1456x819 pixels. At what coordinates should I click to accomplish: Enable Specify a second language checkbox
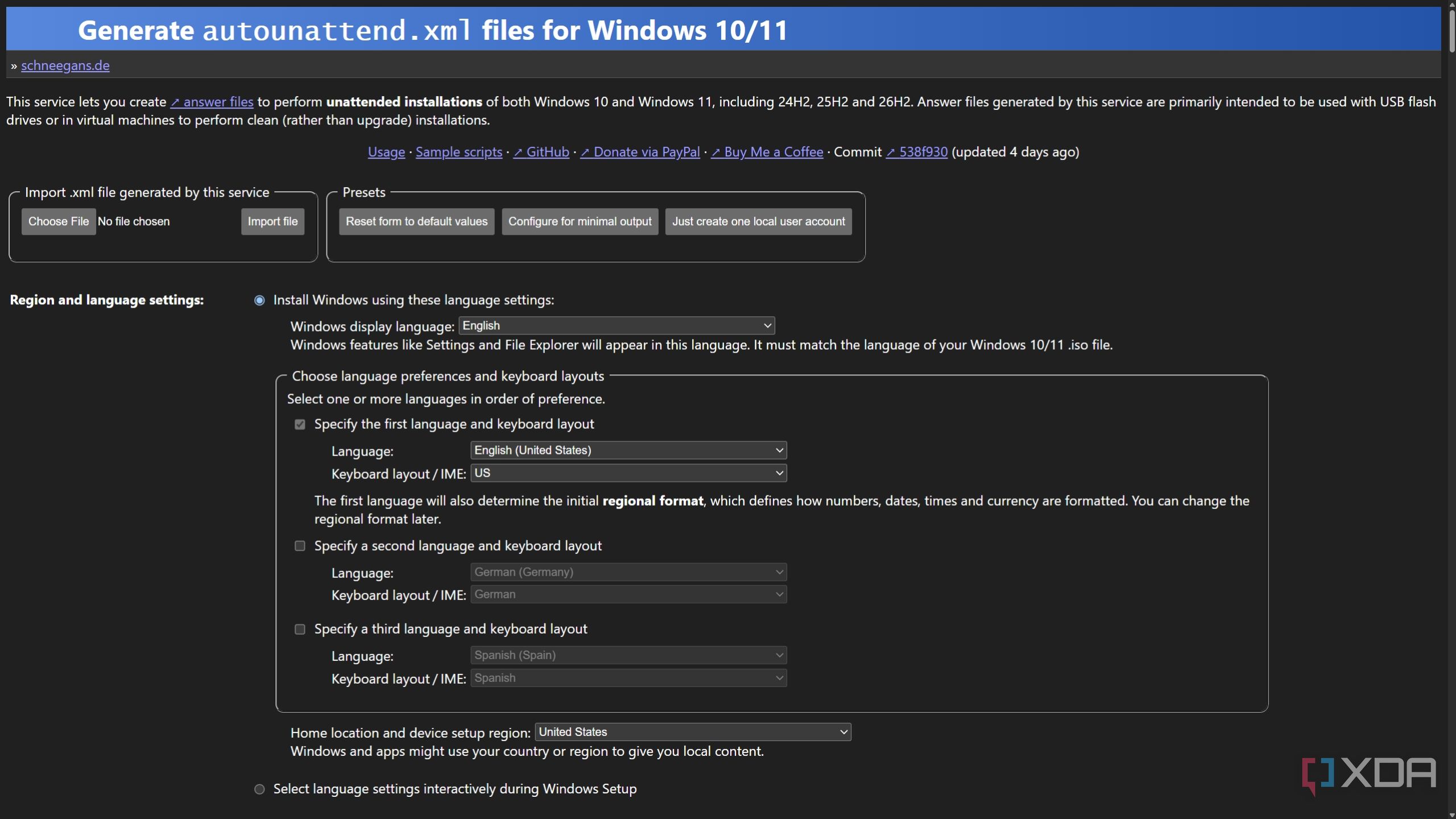click(x=300, y=546)
